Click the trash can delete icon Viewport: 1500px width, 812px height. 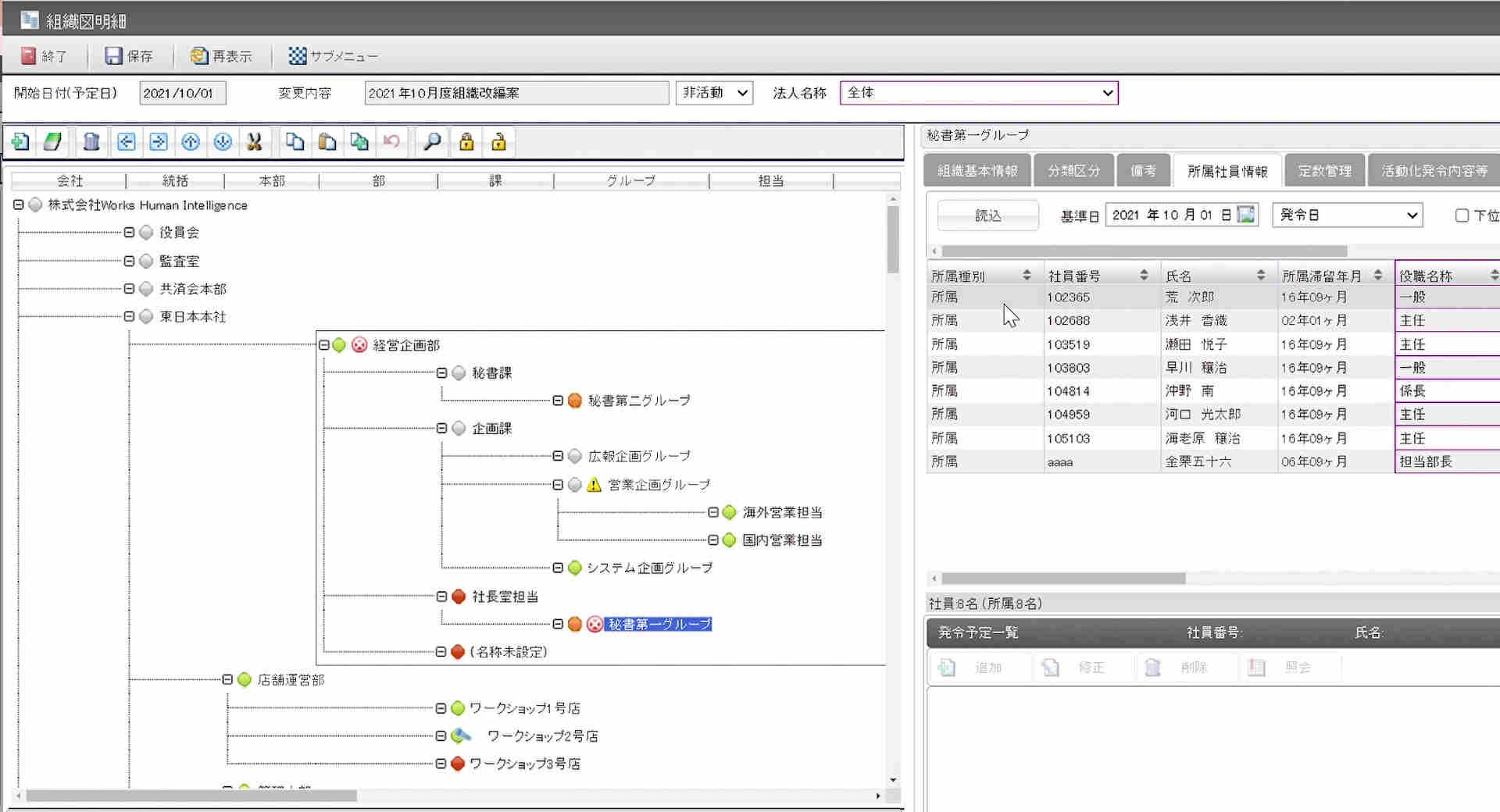pyautogui.click(x=91, y=141)
